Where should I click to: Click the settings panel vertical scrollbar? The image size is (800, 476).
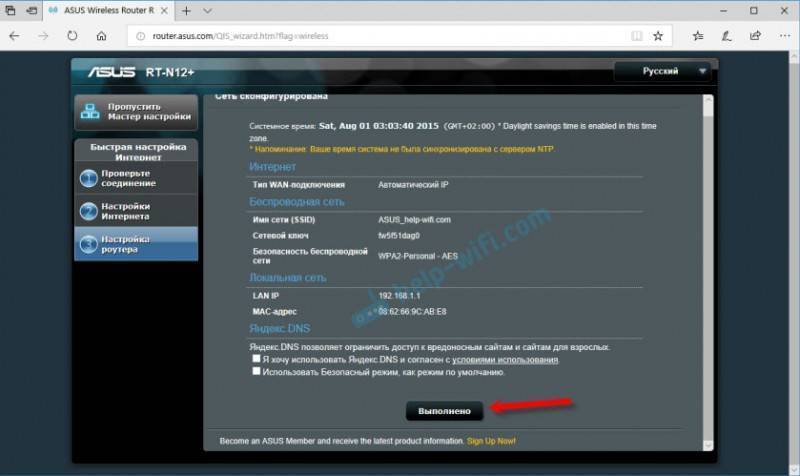pyautogui.click(x=708, y=272)
